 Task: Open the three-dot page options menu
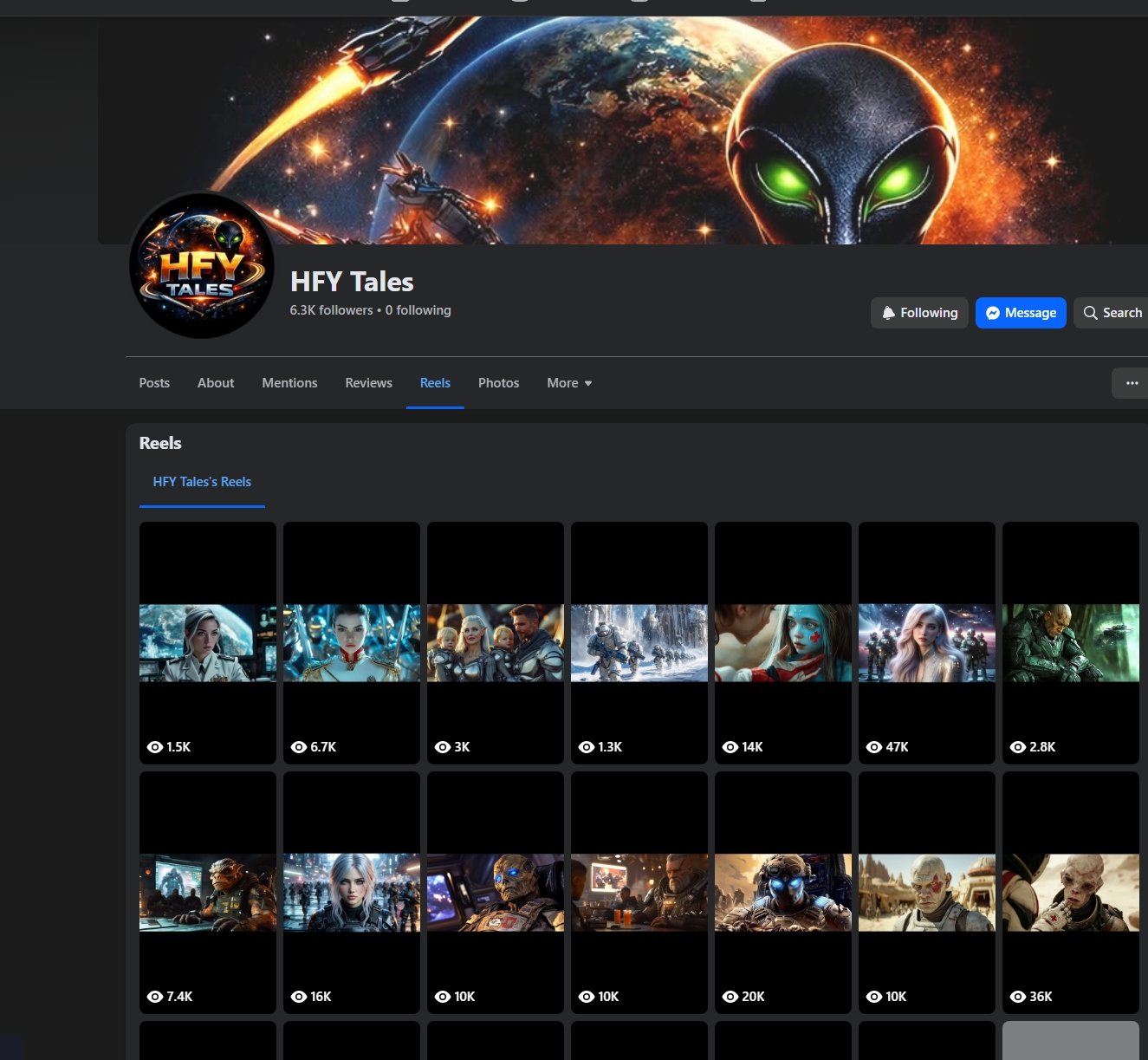coord(1132,383)
